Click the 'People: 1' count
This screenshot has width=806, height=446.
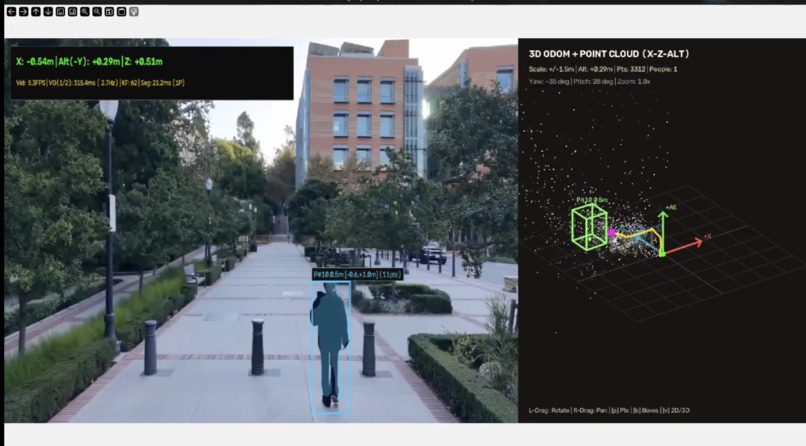[x=663, y=69]
